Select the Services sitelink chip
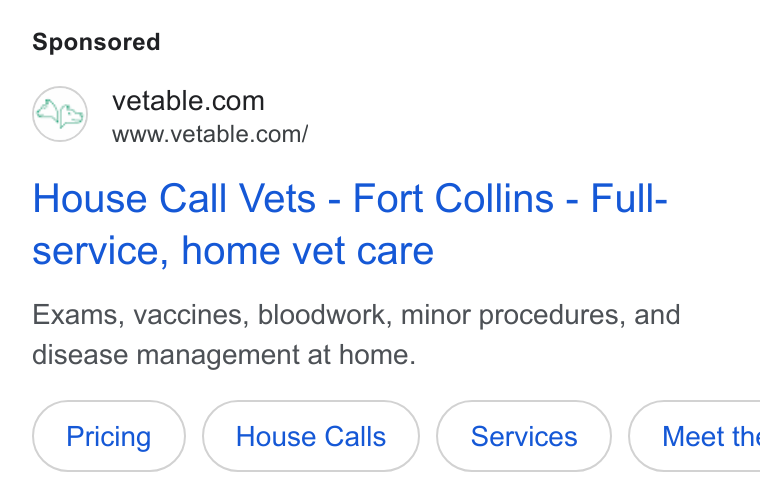760x504 pixels. 524,436
